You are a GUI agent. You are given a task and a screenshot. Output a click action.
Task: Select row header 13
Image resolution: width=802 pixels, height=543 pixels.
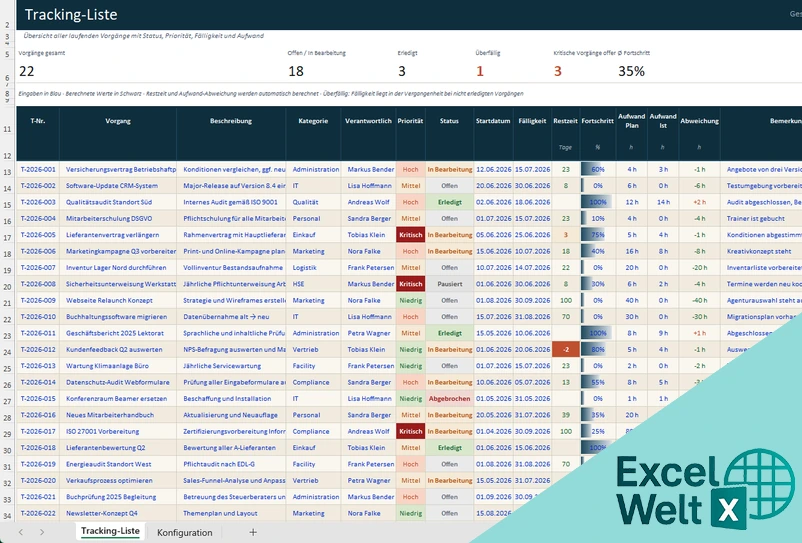click(8, 172)
